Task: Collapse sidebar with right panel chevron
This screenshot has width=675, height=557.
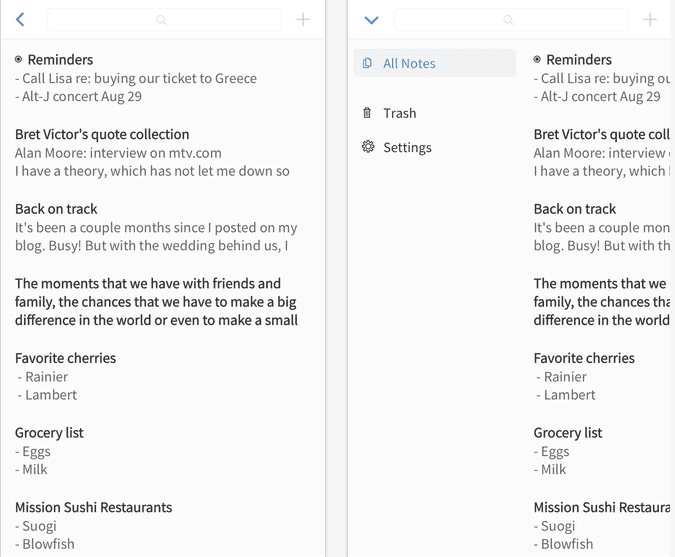Action: 371,20
